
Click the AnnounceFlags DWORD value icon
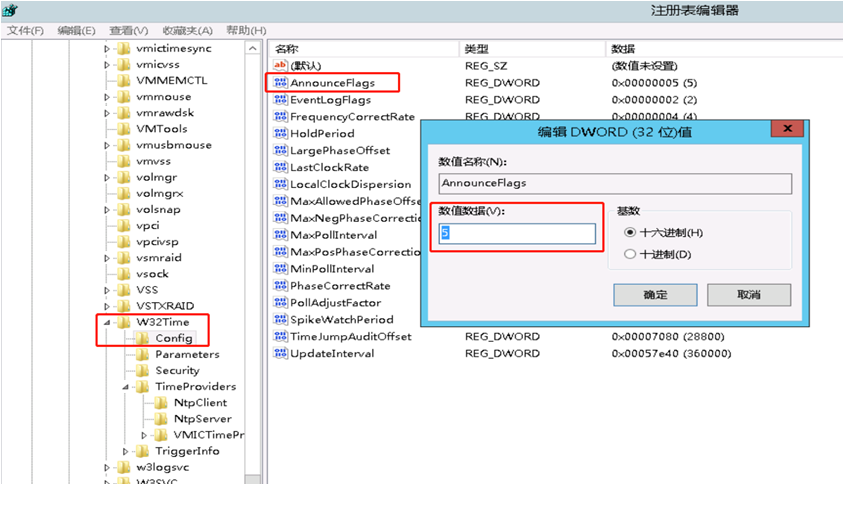coord(280,83)
